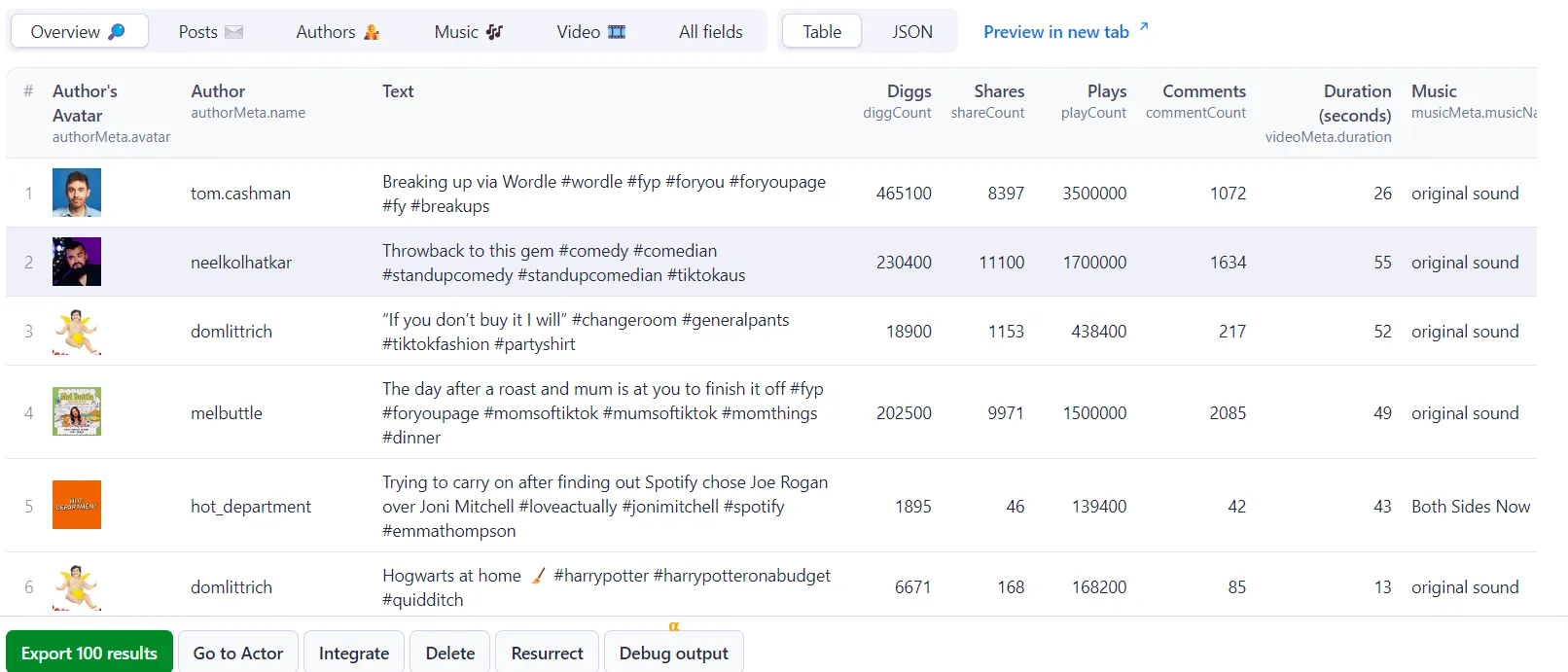Viewport: 1568px width, 672px height.
Task: Click the Author's Avatar column header
Action: 111,113
